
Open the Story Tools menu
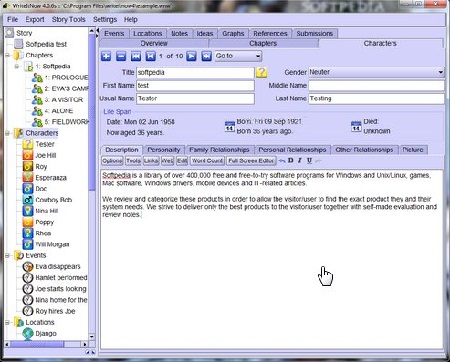tap(69, 20)
